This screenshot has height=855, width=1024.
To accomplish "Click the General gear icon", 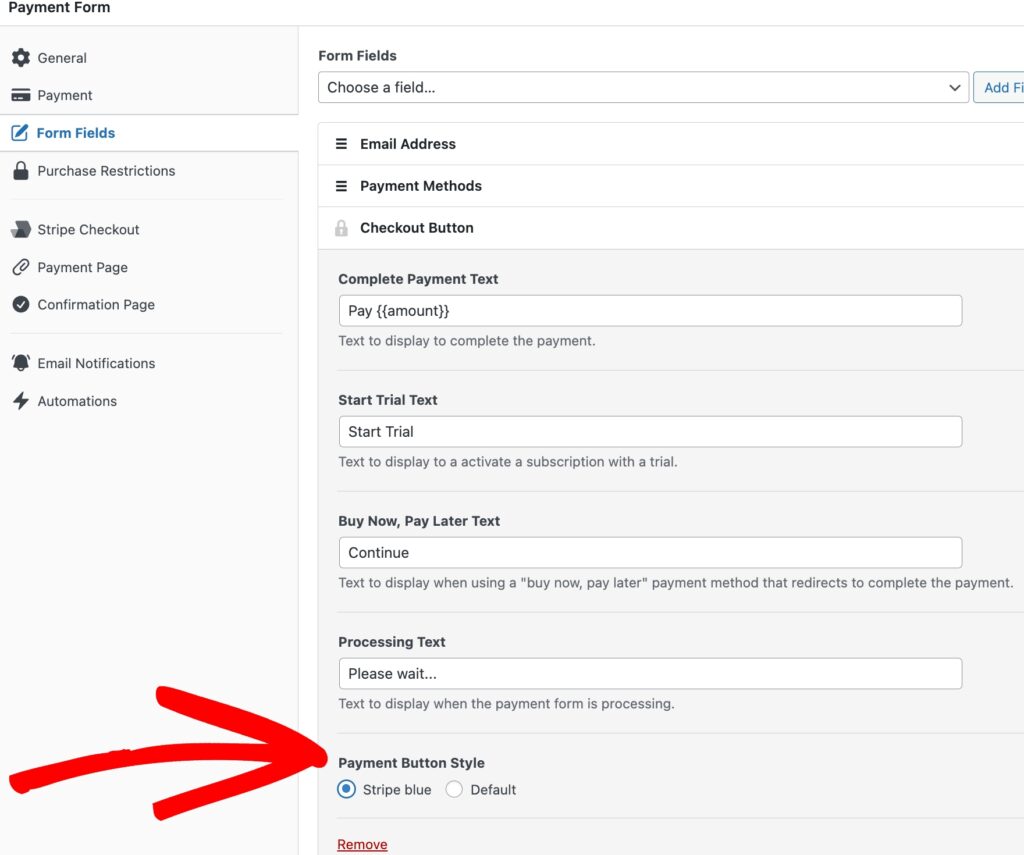I will click(20, 58).
